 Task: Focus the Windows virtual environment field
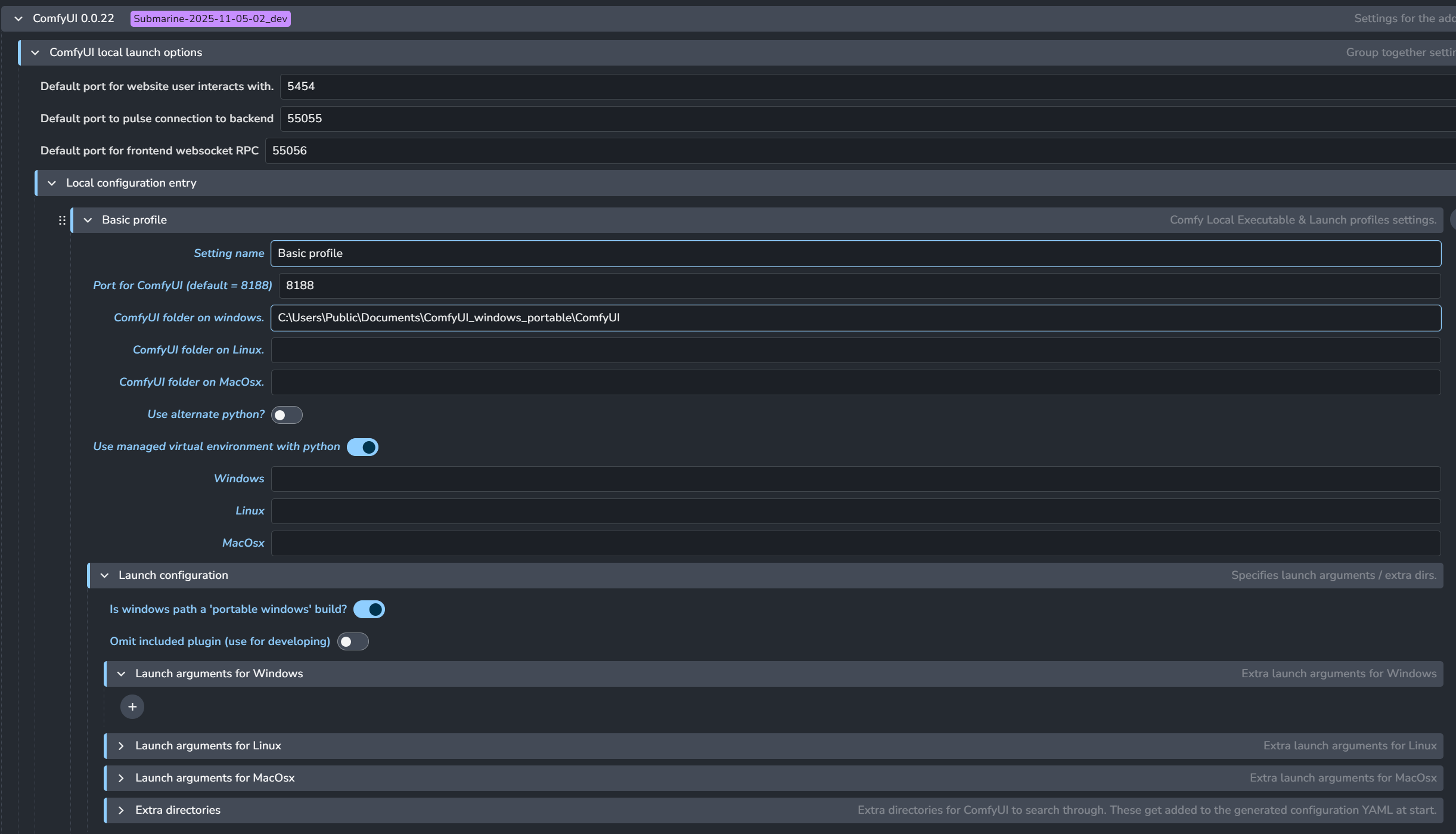tap(856, 479)
